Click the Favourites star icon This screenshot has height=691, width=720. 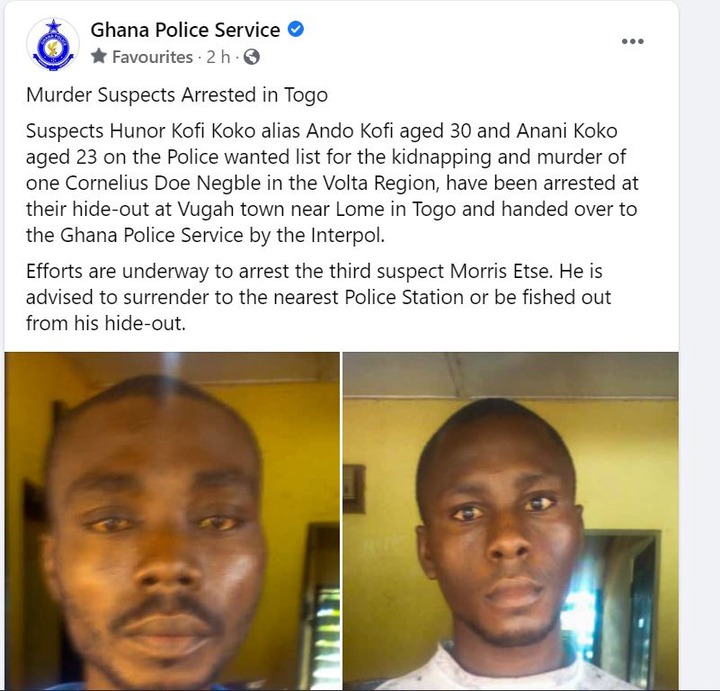[x=99, y=56]
